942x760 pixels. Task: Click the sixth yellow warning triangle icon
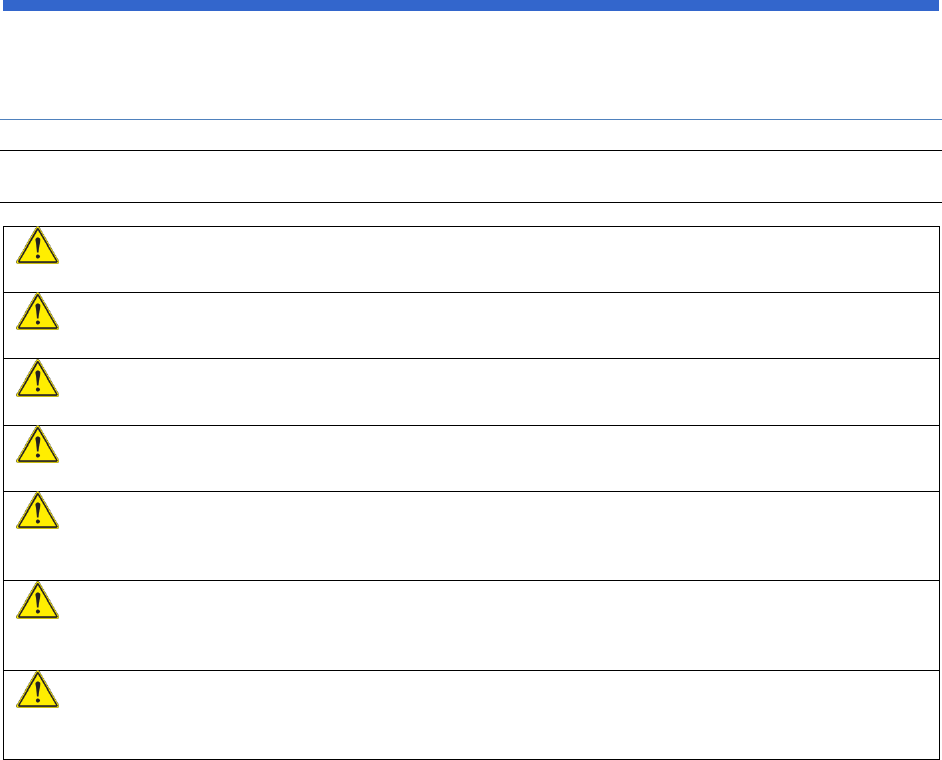coord(38,601)
